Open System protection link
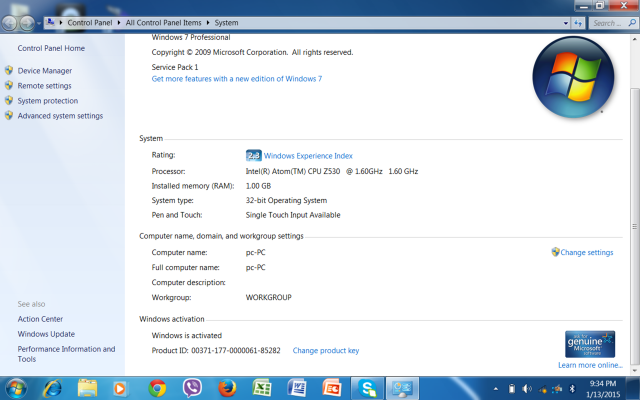This screenshot has width=640, height=400. [x=47, y=101]
